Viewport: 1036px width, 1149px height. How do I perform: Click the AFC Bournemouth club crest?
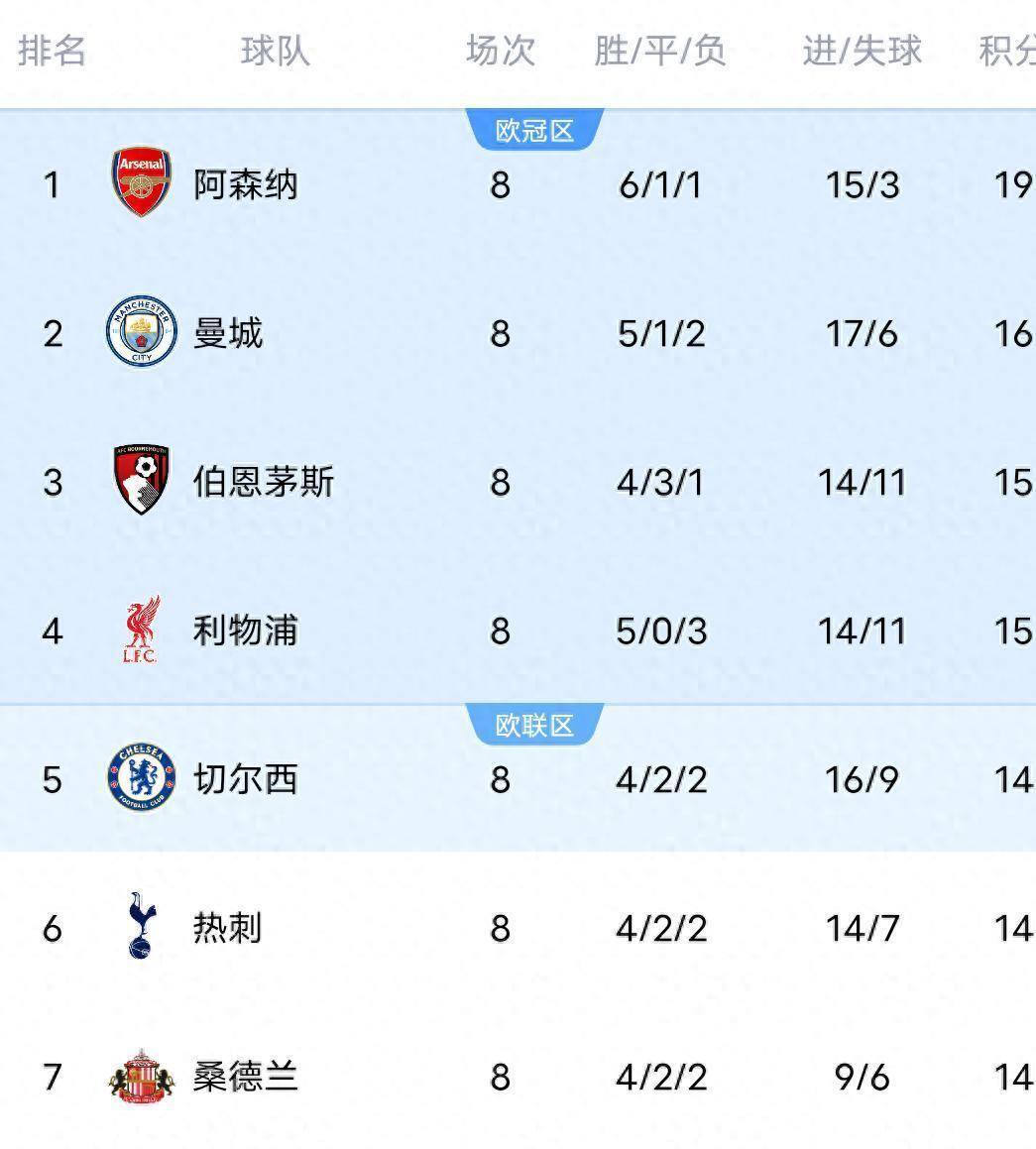pyautogui.click(x=141, y=481)
